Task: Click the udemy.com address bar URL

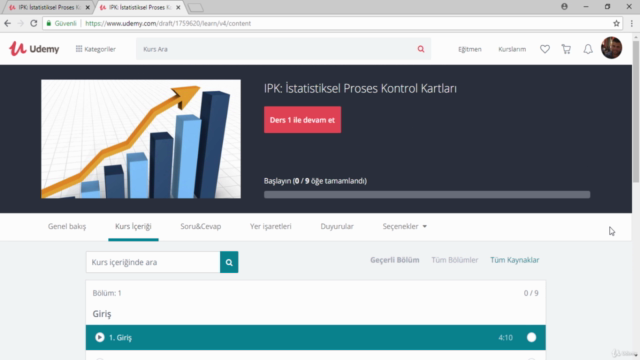Action: (168, 23)
